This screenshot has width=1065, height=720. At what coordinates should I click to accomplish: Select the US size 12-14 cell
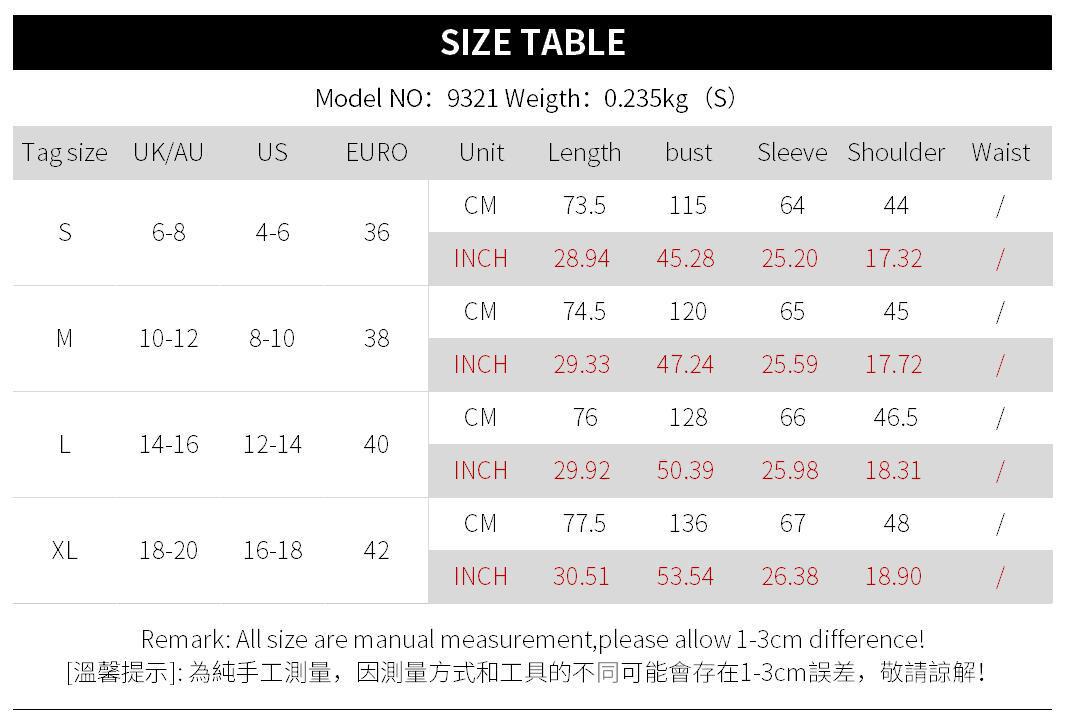(x=272, y=444)
